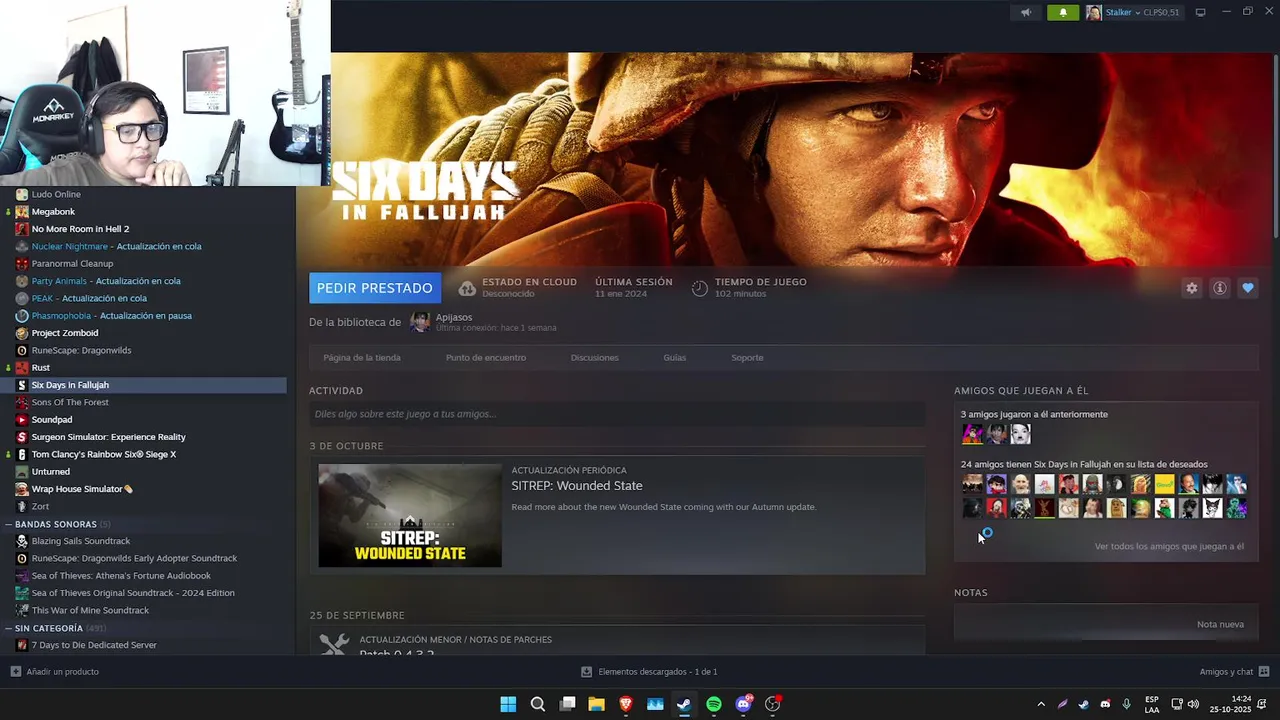This screenshot has height=720, width=1280.
Task: Select Megabonk in library list
Action: tap(53, 212)
